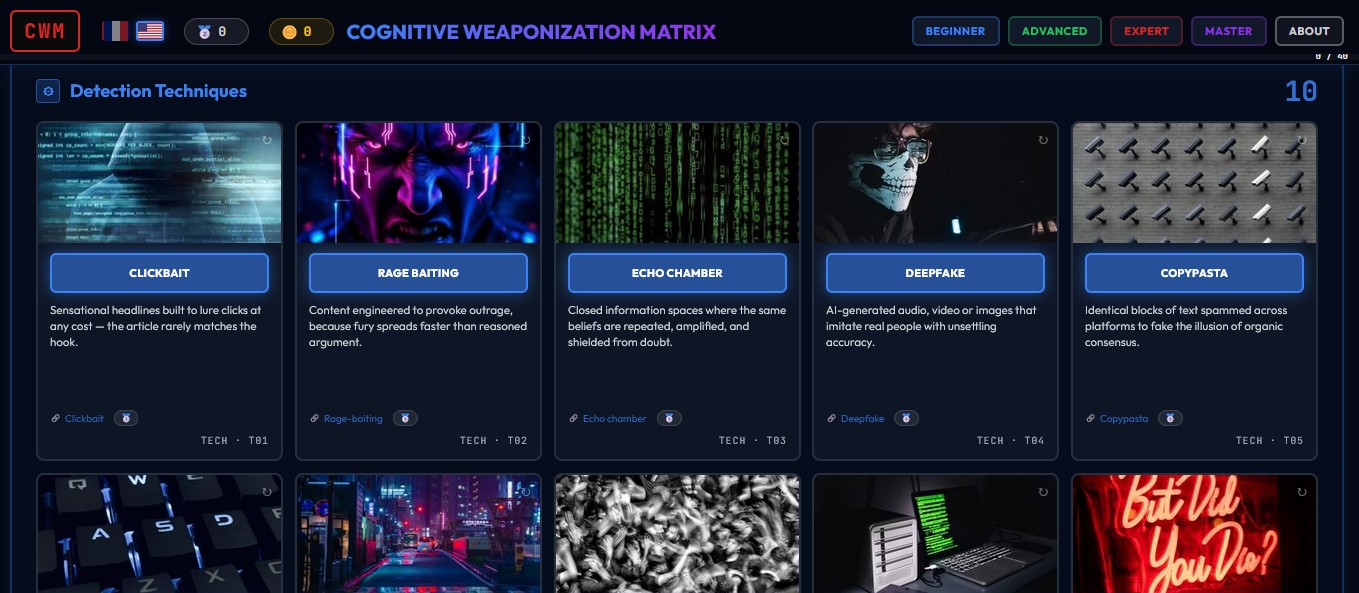Select the MASTER level tab
This screenshot has height=593, width=1359.
point(1228,31)
